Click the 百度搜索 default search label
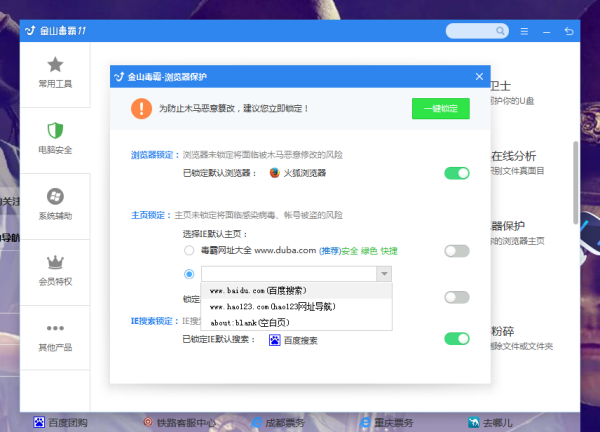This screenshot has width=600, height=432. [x=301, y=340]
